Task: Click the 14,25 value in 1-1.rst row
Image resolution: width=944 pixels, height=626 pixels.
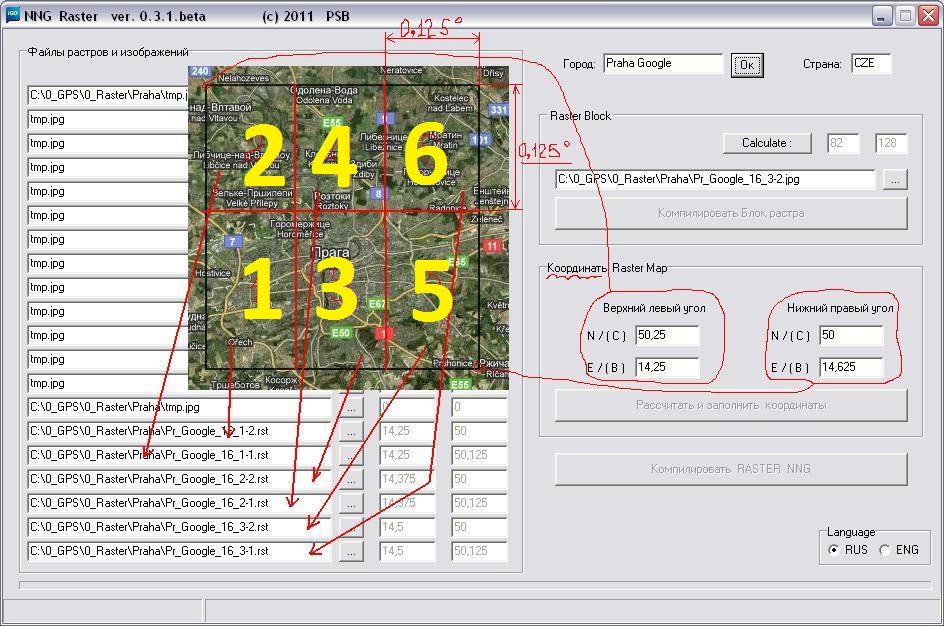Action: (407, 455)
